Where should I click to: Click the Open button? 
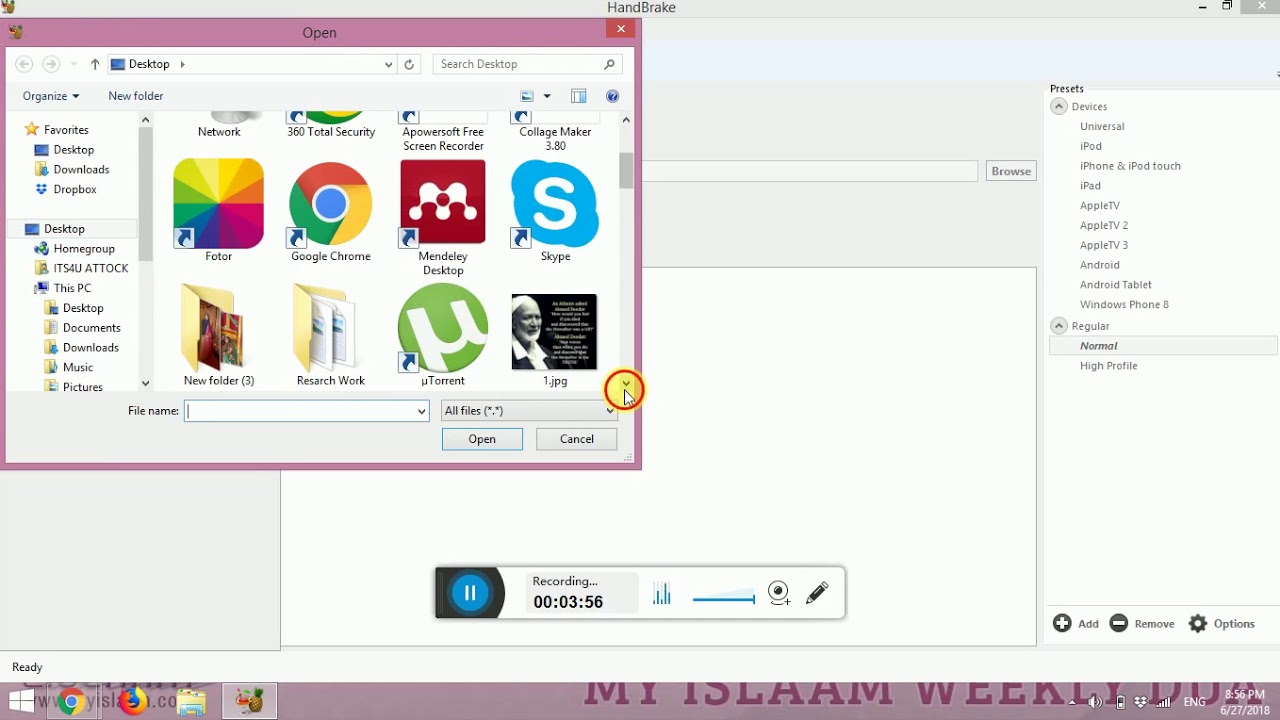click(x=482, y=439)
